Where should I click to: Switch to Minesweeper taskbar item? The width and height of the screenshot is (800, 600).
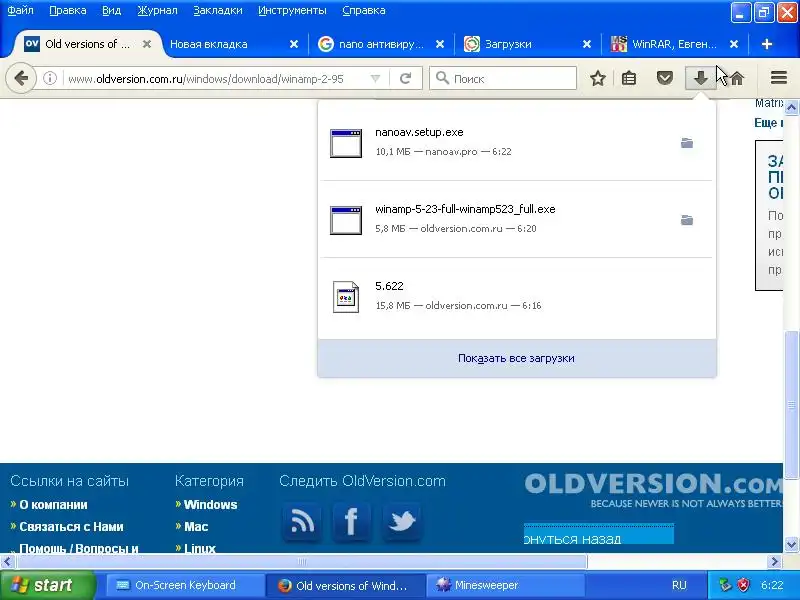tap(504, 585)
